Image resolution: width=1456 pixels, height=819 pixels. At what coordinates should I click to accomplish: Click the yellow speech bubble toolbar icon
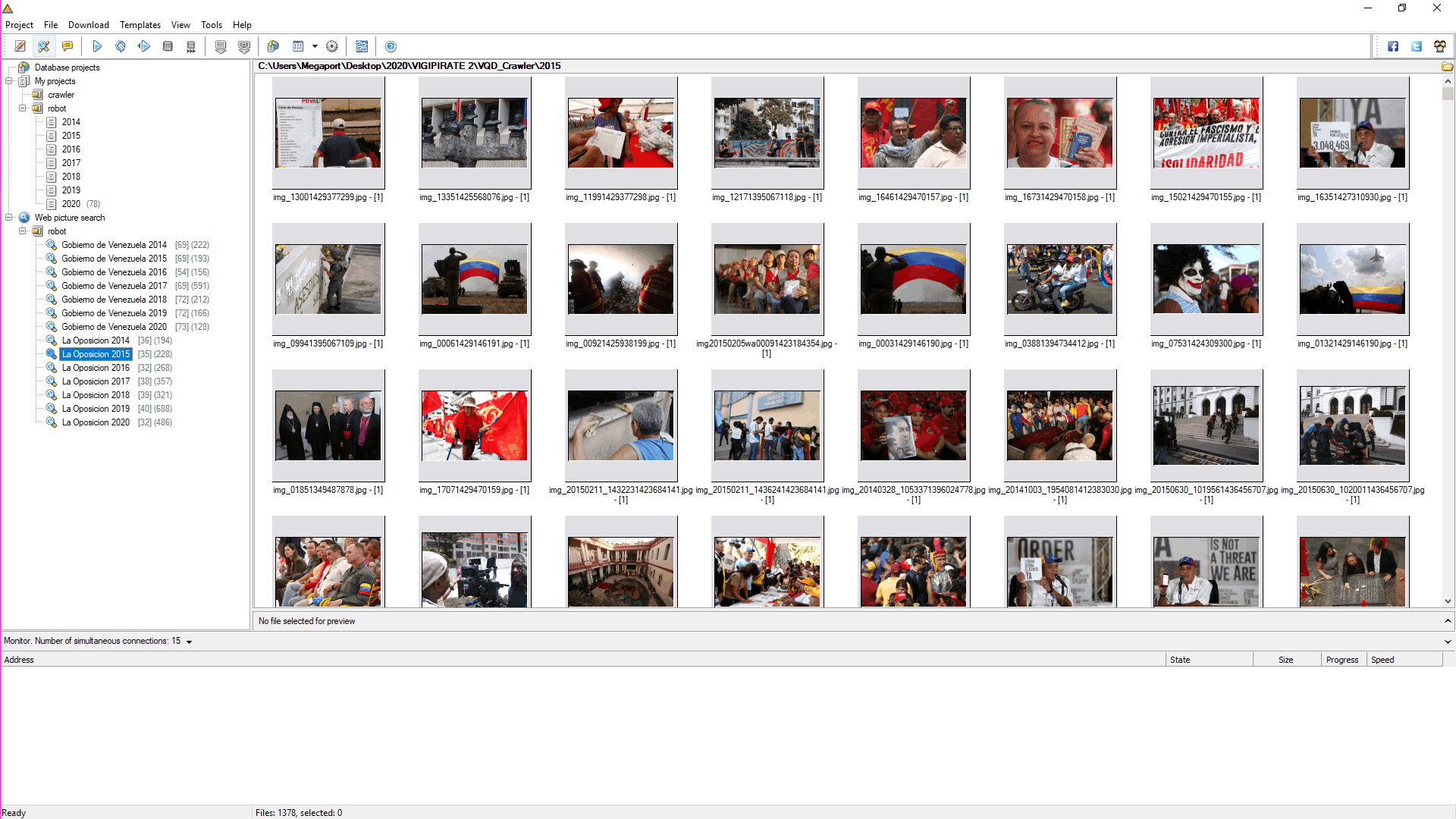tap(67, 46)
